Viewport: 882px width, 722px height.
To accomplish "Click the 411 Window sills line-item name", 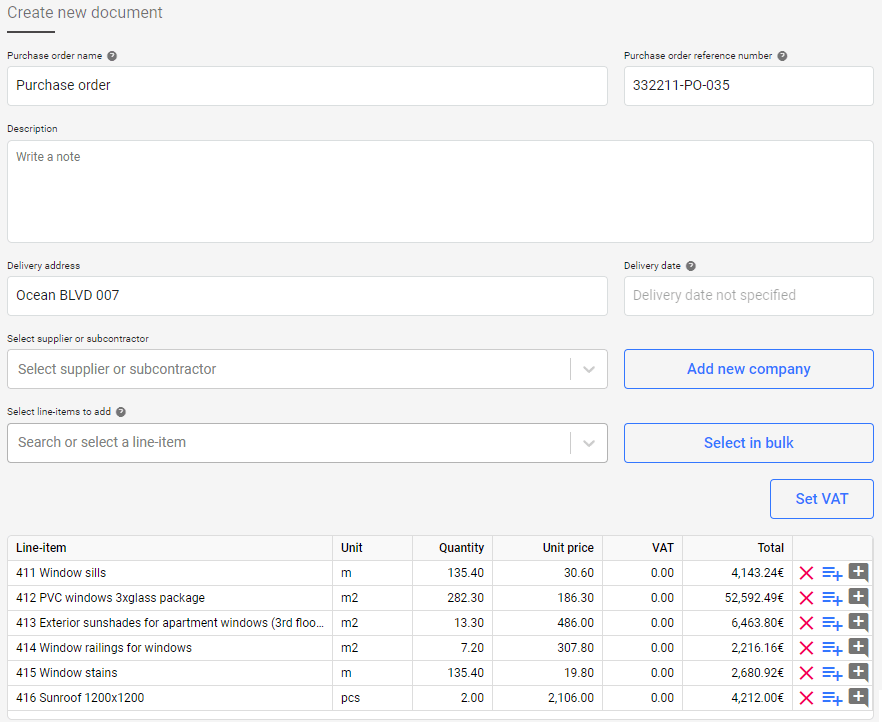I will point(61,573).
